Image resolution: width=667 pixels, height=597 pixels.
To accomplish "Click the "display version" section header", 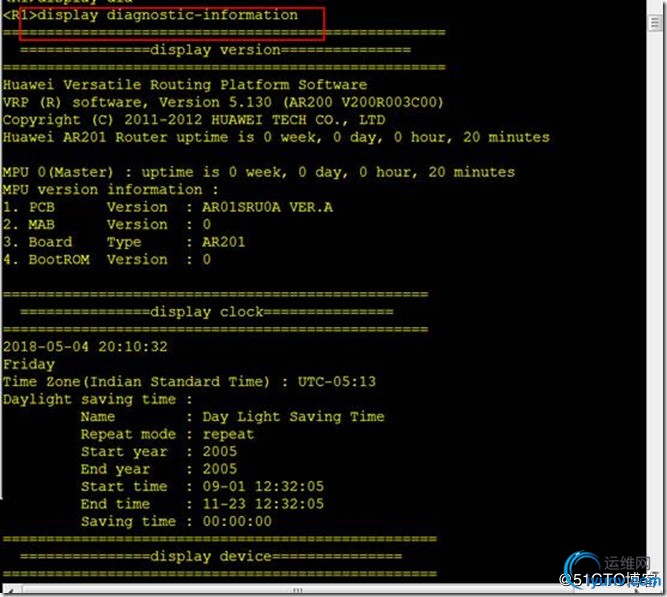I will coord(215,50).
